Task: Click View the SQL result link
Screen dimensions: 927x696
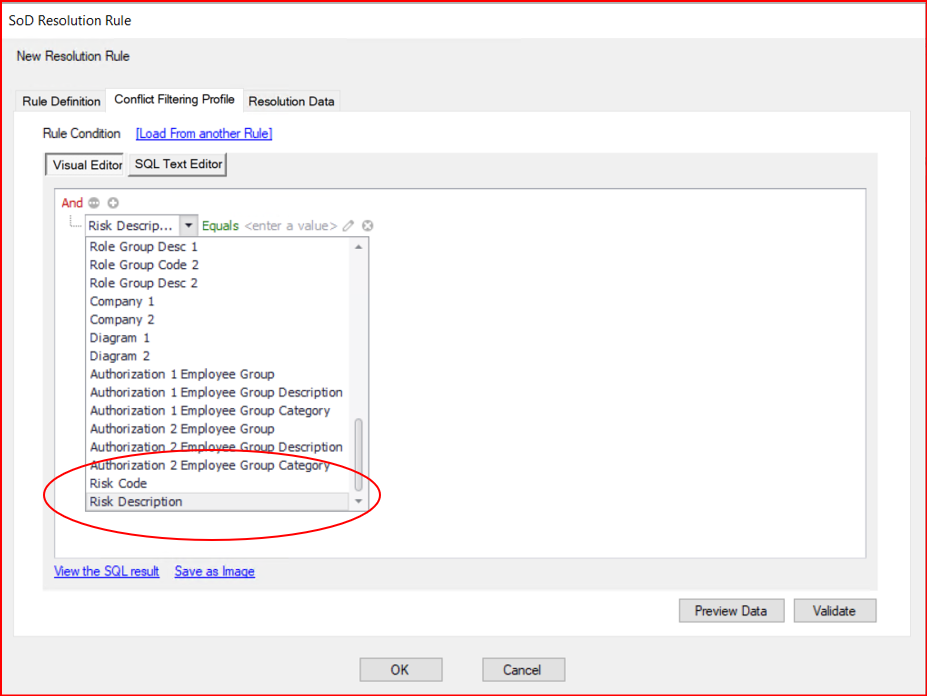Action: 106,571
